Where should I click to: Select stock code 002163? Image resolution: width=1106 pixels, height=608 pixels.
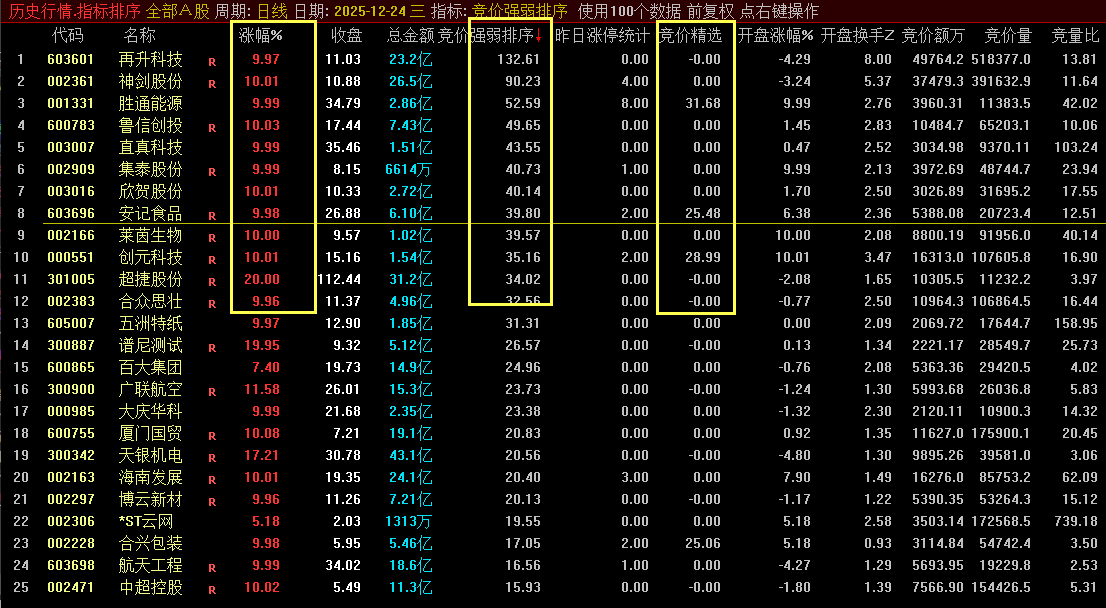click(x=71, y=478)
